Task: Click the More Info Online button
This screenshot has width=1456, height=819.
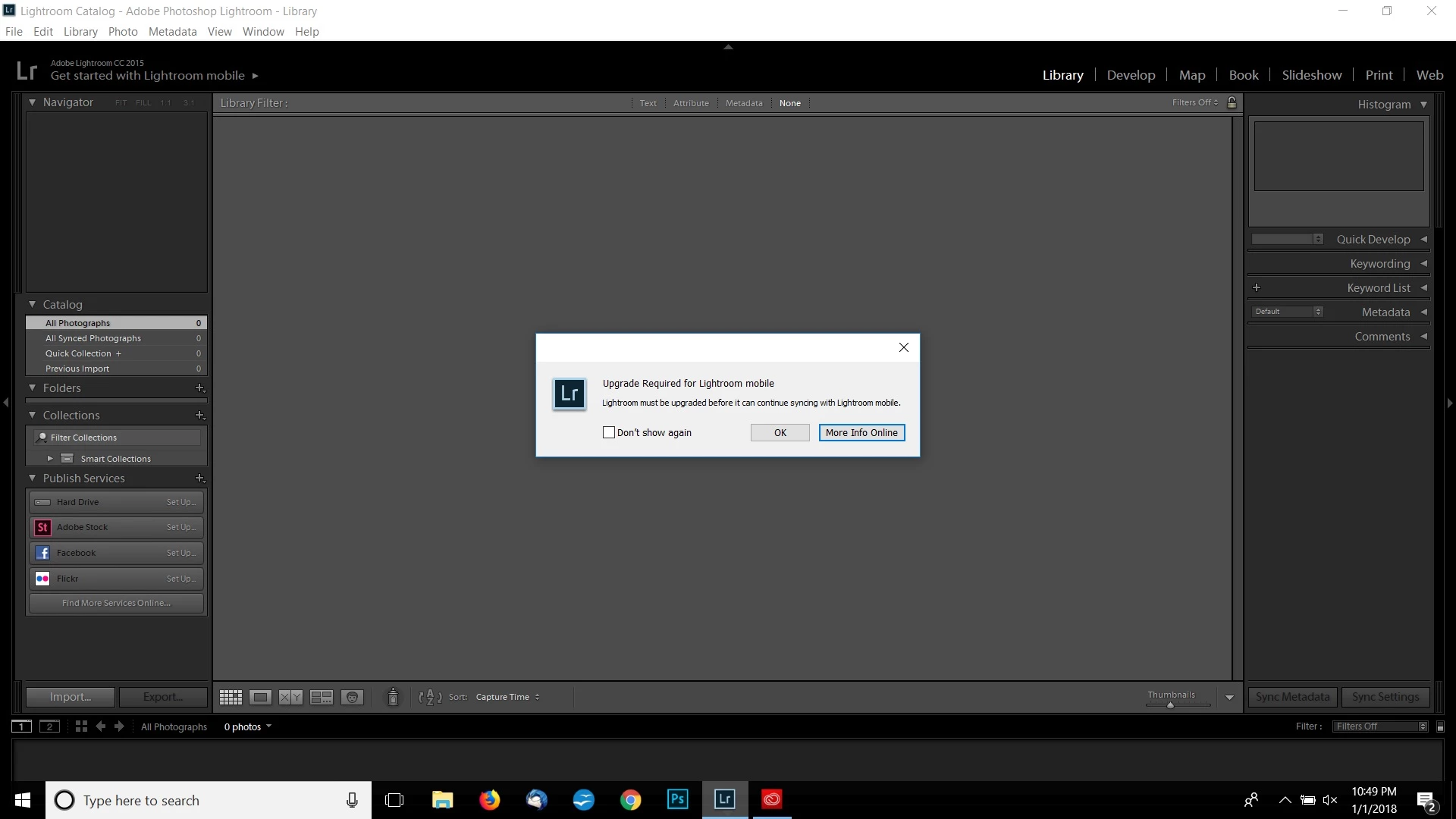Action: (861, 432)
